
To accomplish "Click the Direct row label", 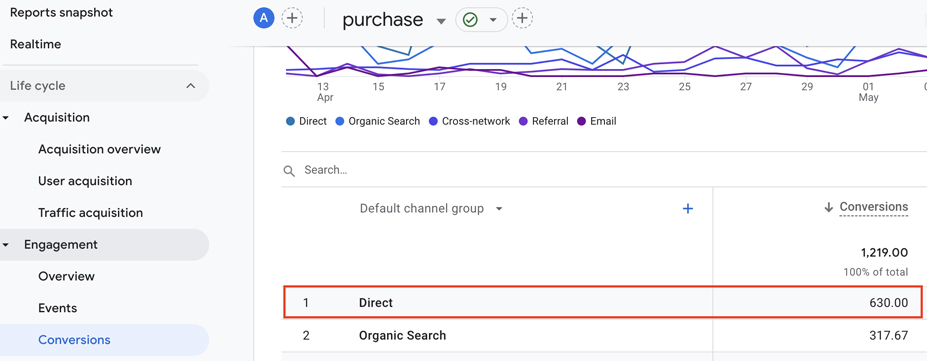I will 376,303.
